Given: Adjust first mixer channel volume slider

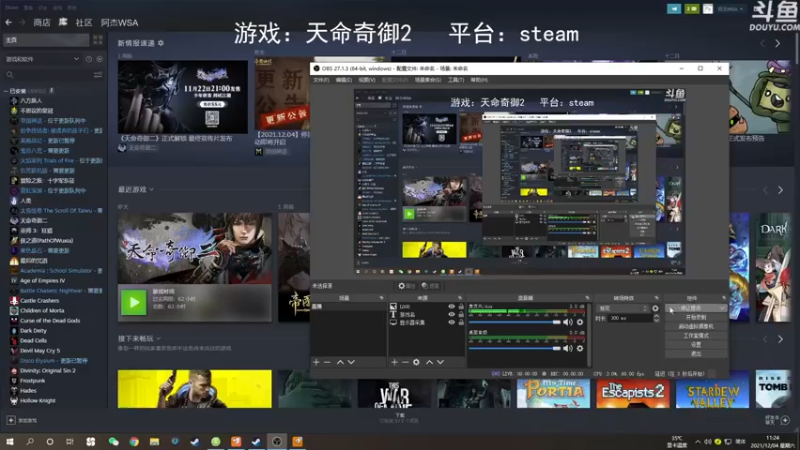Looking at the screenshot, I should 514,322.
